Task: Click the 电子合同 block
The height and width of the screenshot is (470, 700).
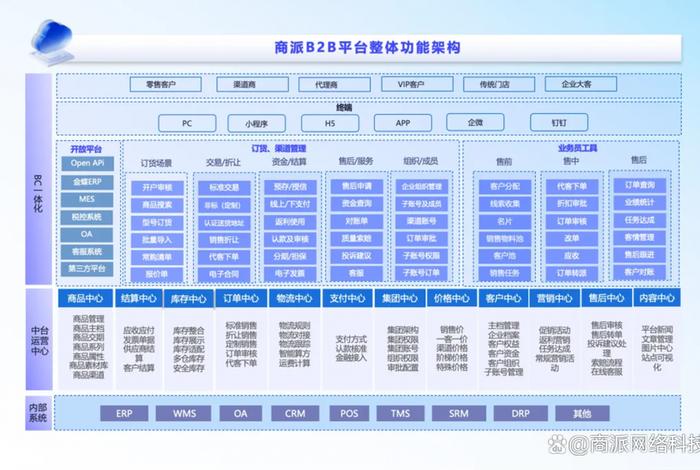Action: (224, 274)
